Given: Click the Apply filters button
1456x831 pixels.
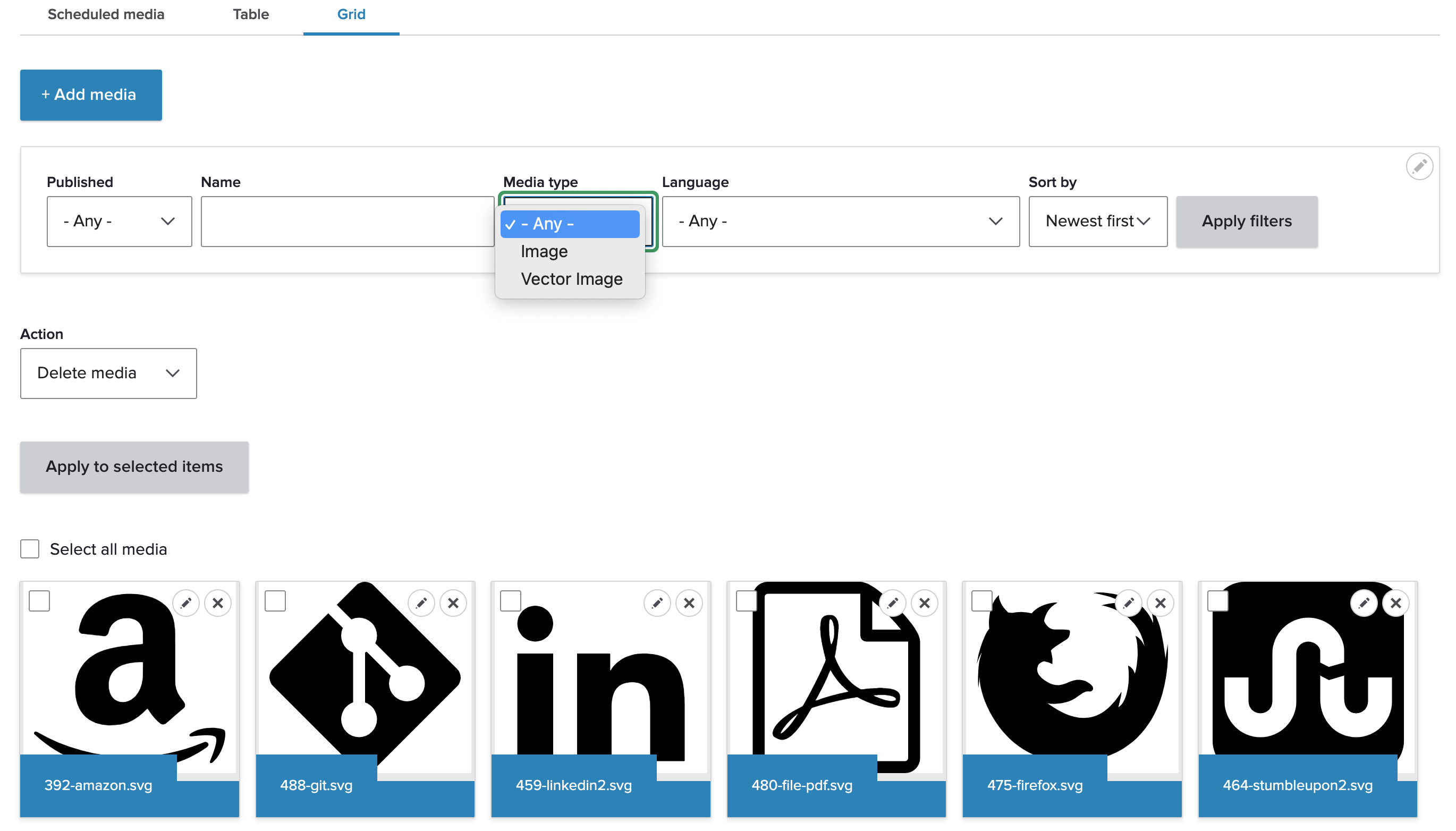Looking at the screenshot, I should pyautogui.click(x=1247, y=222).
